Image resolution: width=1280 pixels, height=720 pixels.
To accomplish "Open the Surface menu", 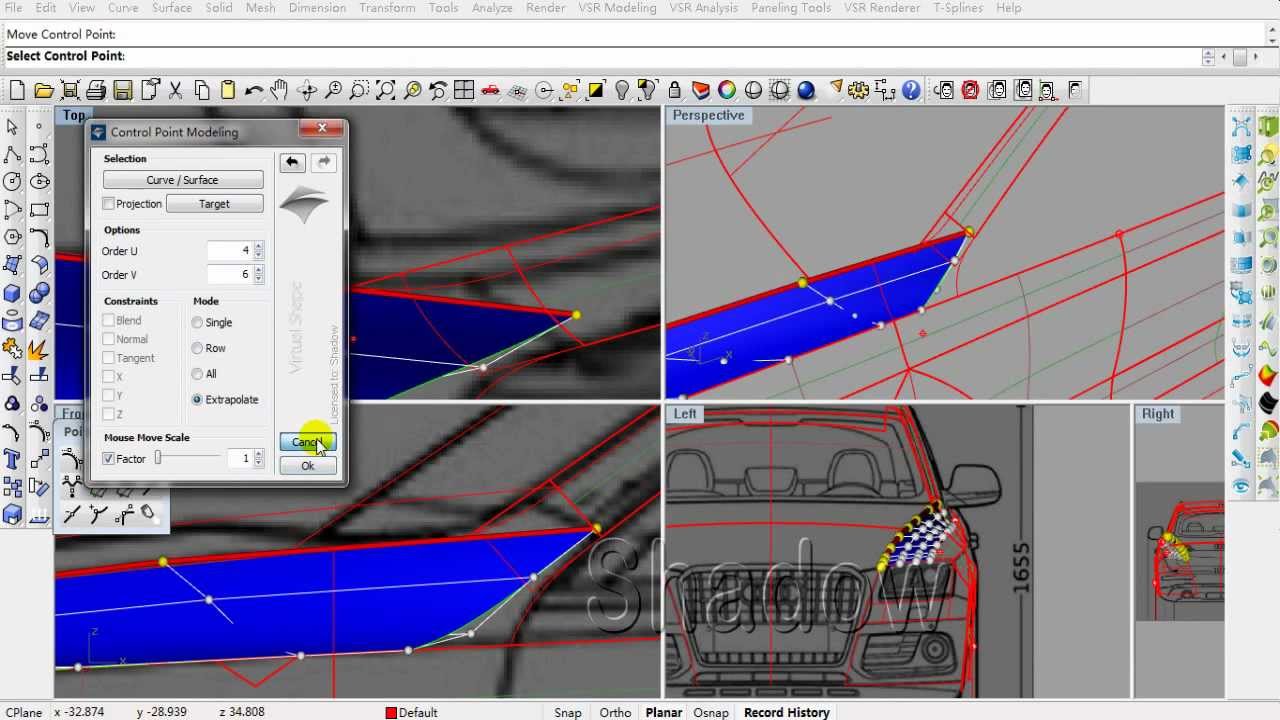I will click(x=172, y=8).
